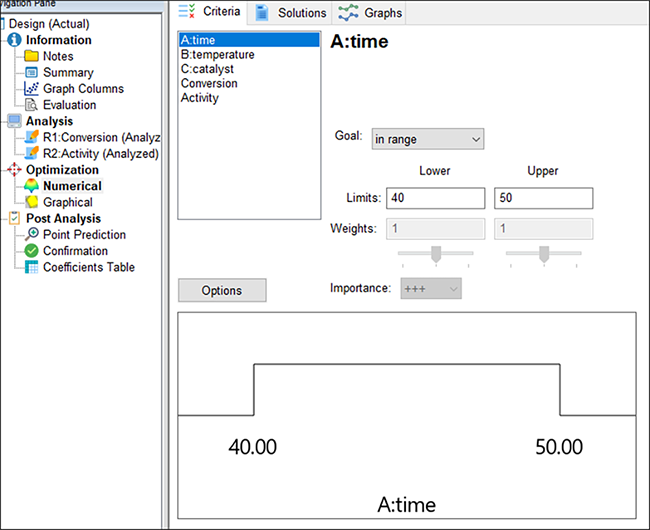
Task: Click the Upper weight slider
Action: [543, 255]
